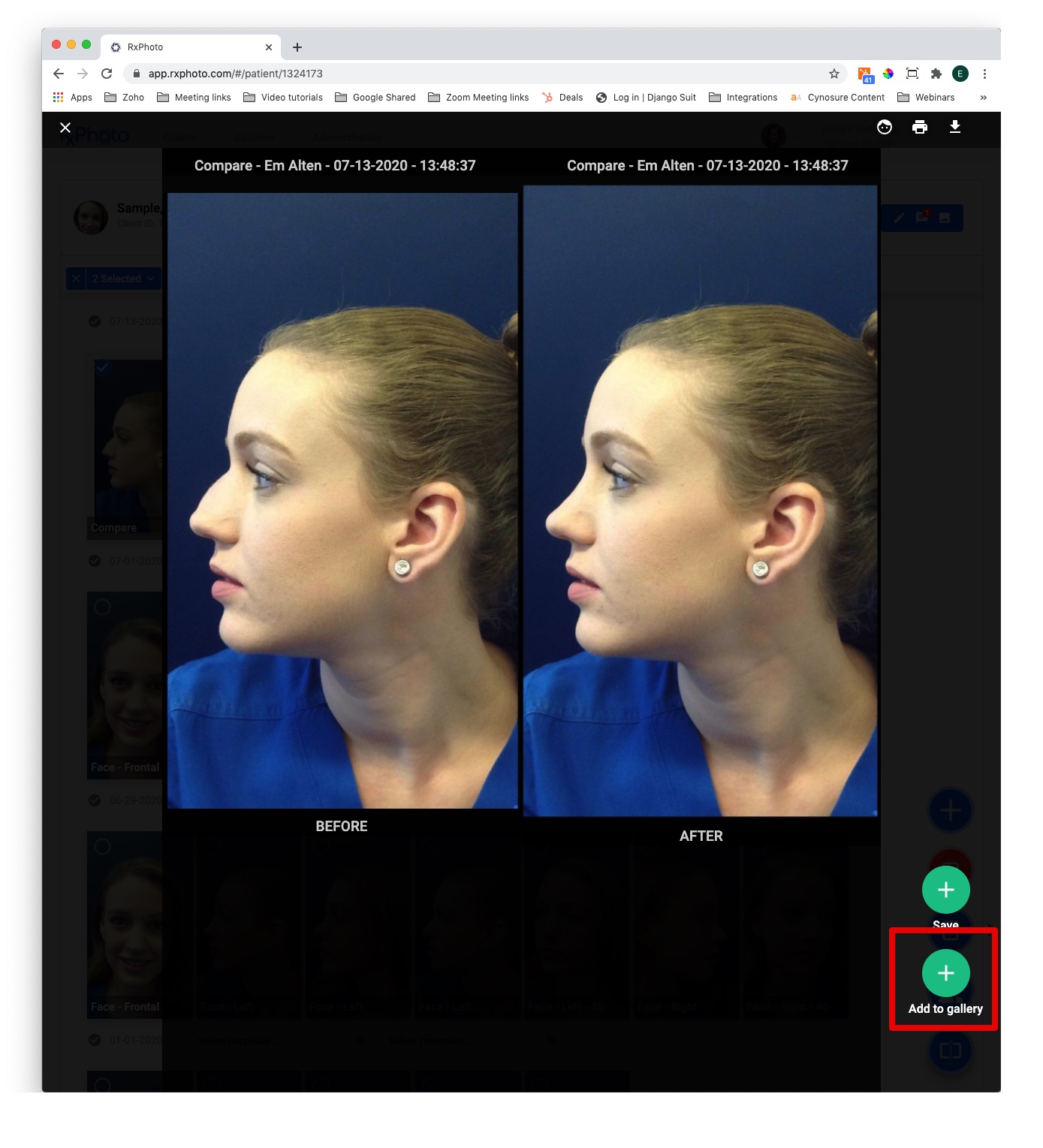The image size is (1043, 1148).
Task: Open the print dialog with the printer icon
Action: point(921,128)
